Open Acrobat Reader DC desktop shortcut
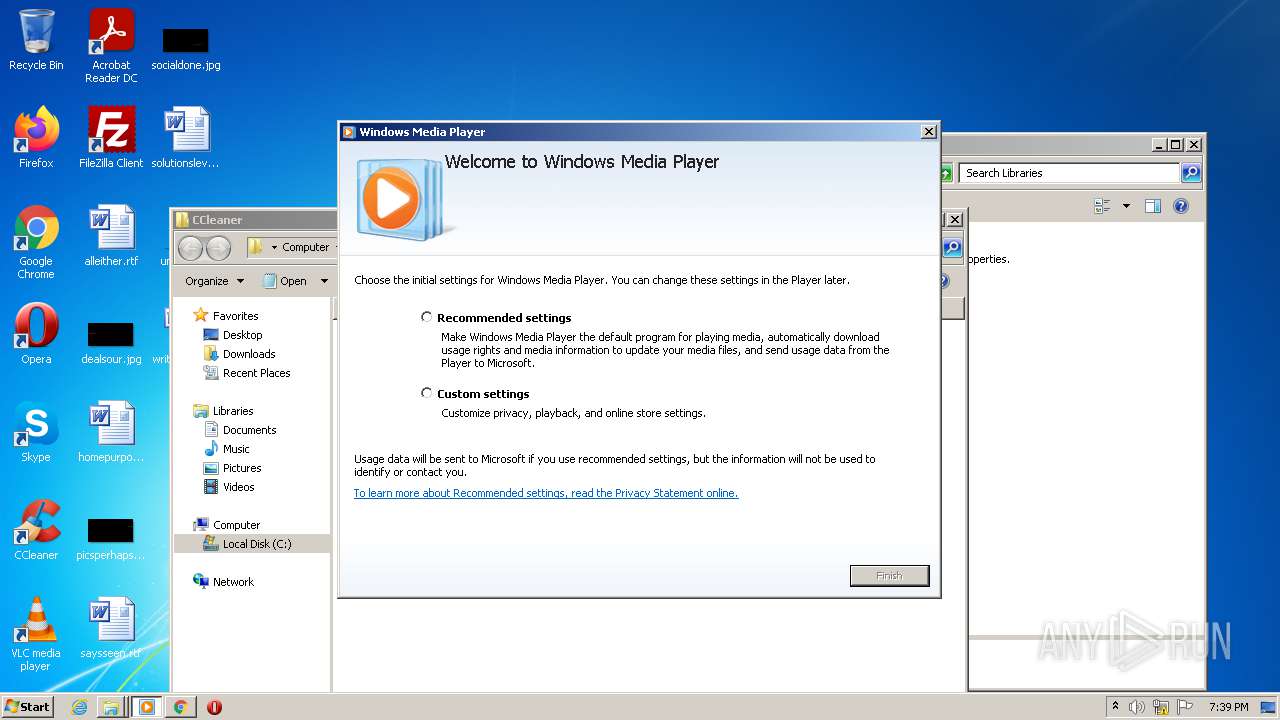The image size is (1280, 720). [x=111, y=46]
